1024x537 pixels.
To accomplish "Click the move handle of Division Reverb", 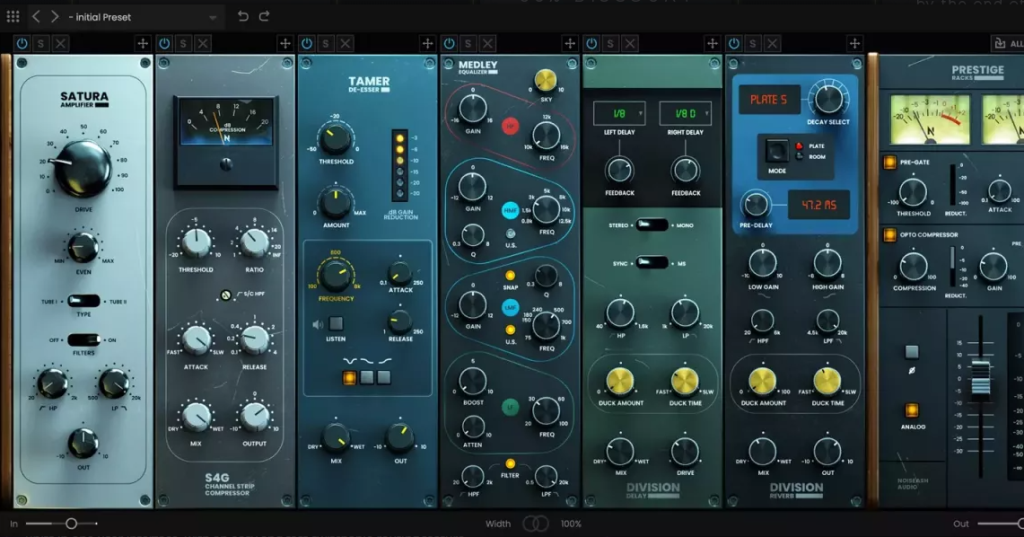I will pos(854,44).
